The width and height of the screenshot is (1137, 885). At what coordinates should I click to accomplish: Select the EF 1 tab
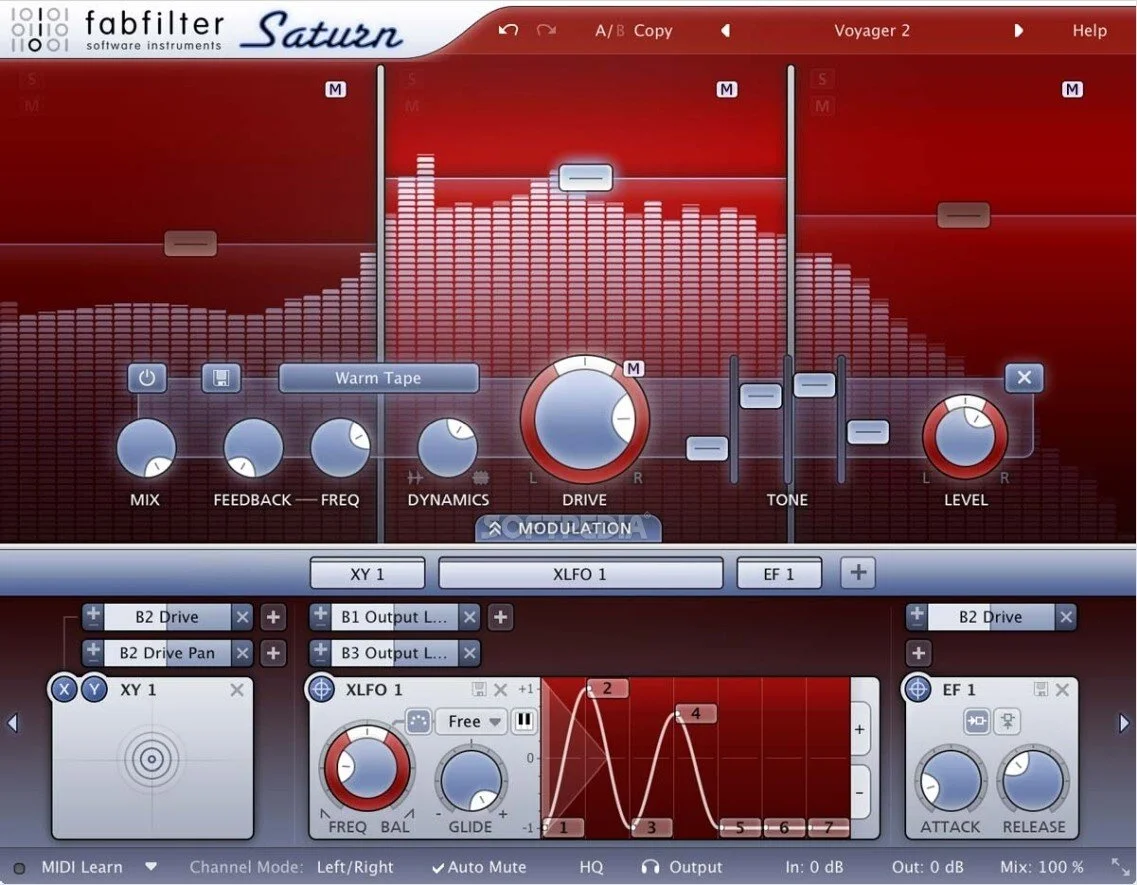779,573
